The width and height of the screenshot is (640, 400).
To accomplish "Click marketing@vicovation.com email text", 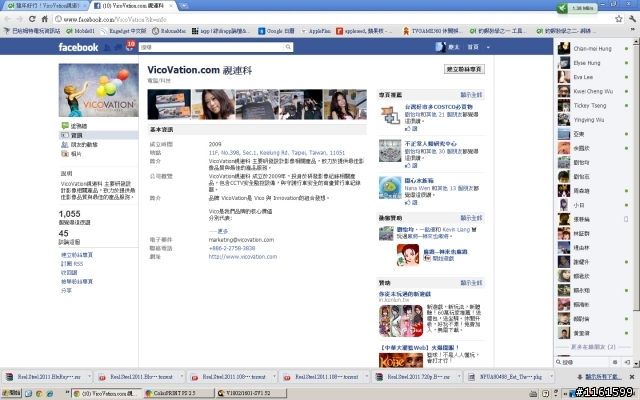I will [x=241, y=240].
